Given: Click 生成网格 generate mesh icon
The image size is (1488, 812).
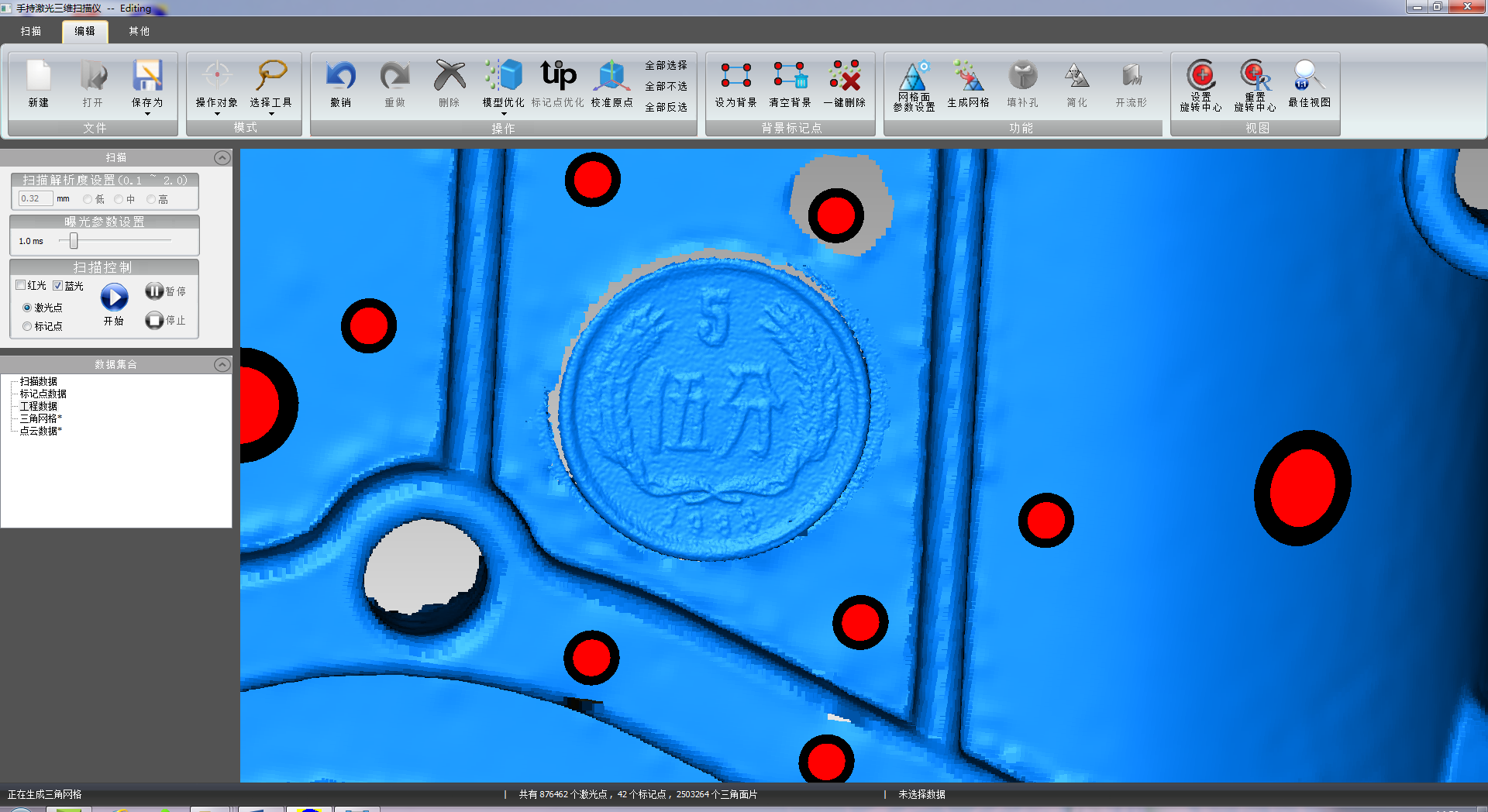Looking at the screenshot, I should 968,77.
